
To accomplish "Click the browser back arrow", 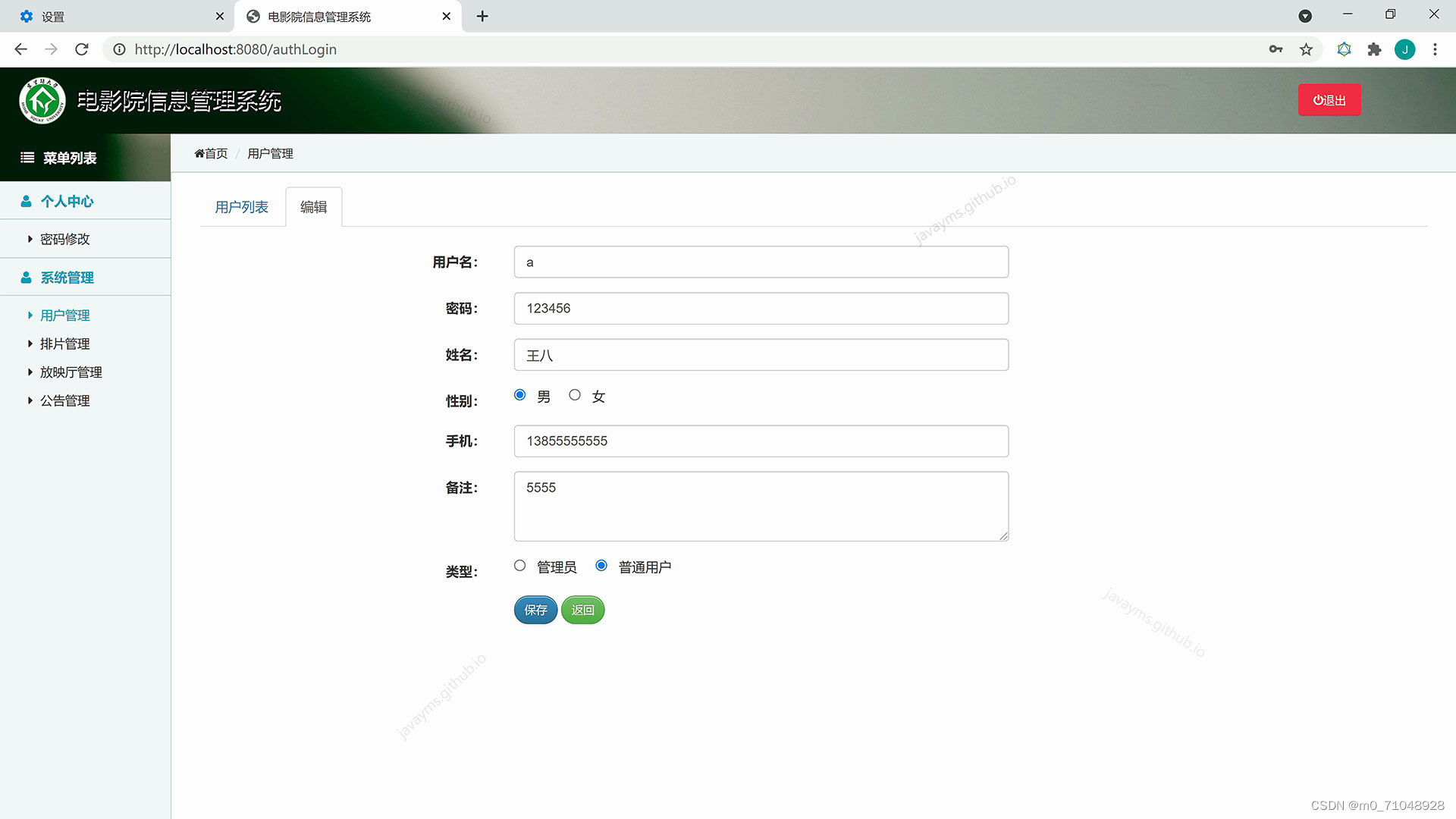I will point(20,49).
